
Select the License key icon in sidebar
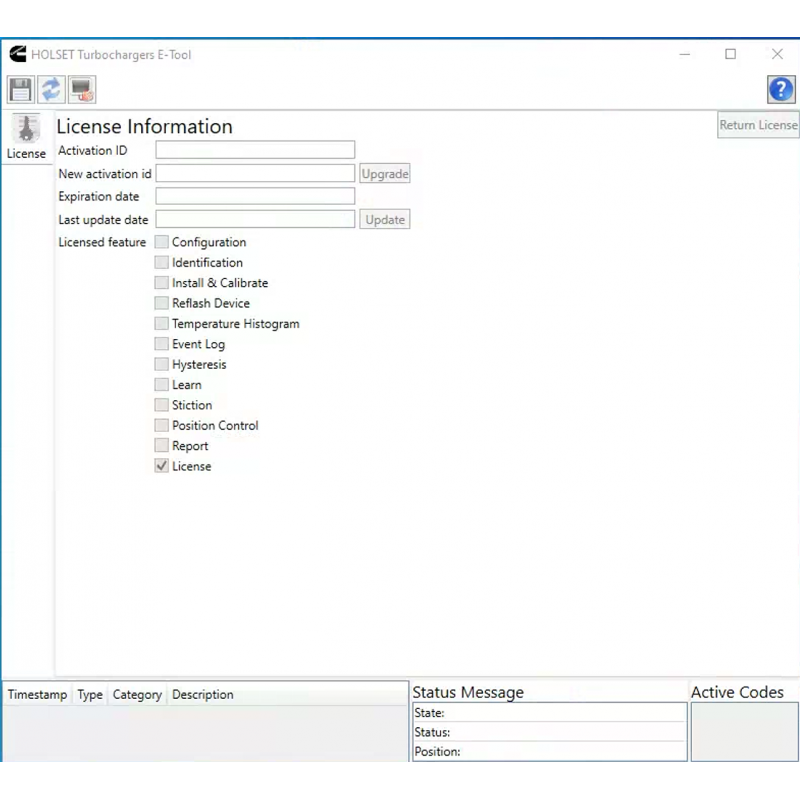pos(26,130)
